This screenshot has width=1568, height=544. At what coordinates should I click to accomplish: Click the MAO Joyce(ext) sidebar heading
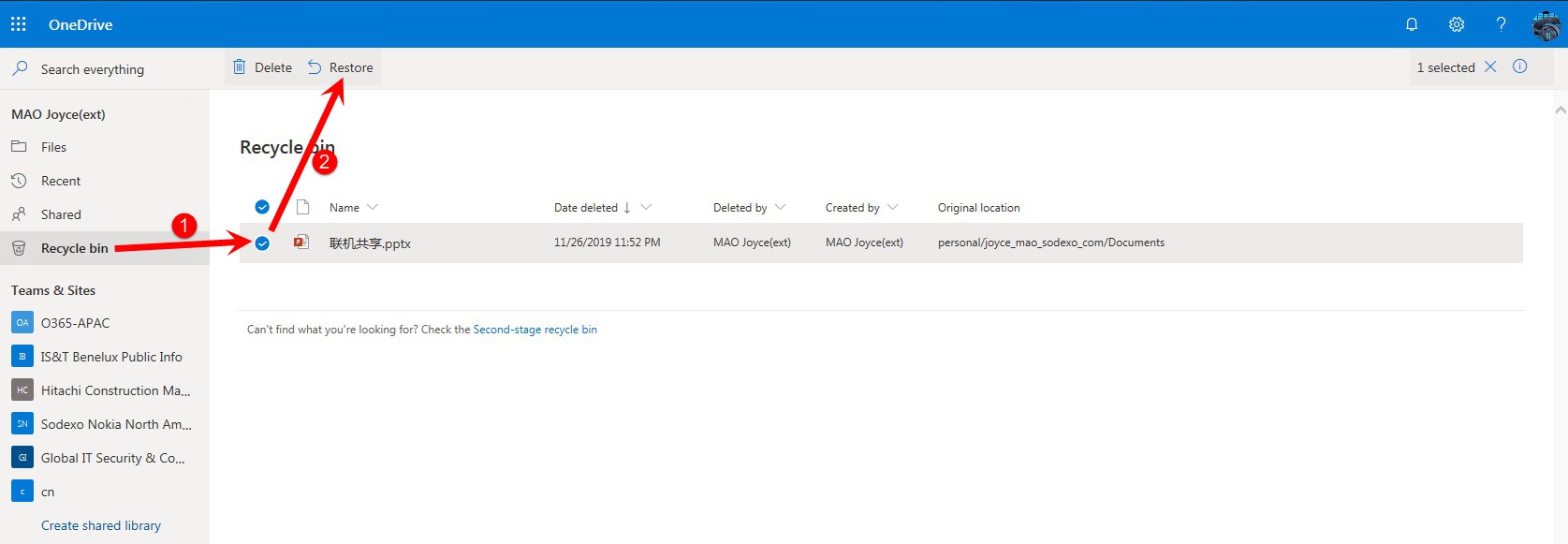coord(58,114)
